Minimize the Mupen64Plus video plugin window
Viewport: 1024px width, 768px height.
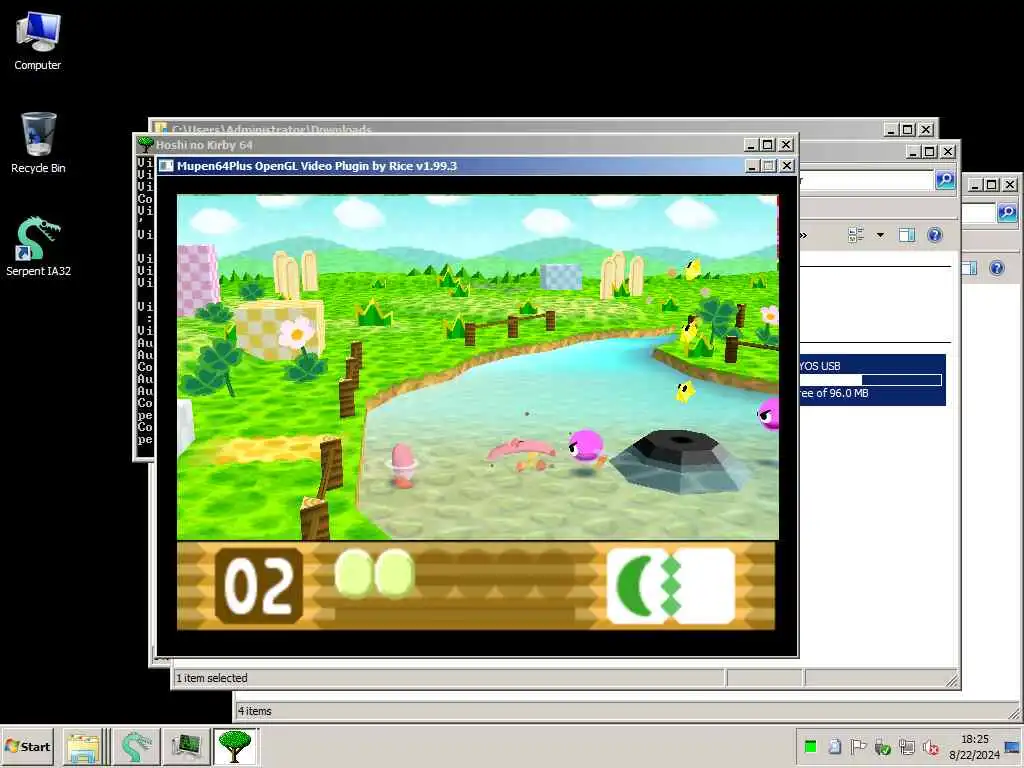click(x=752, y=166)
